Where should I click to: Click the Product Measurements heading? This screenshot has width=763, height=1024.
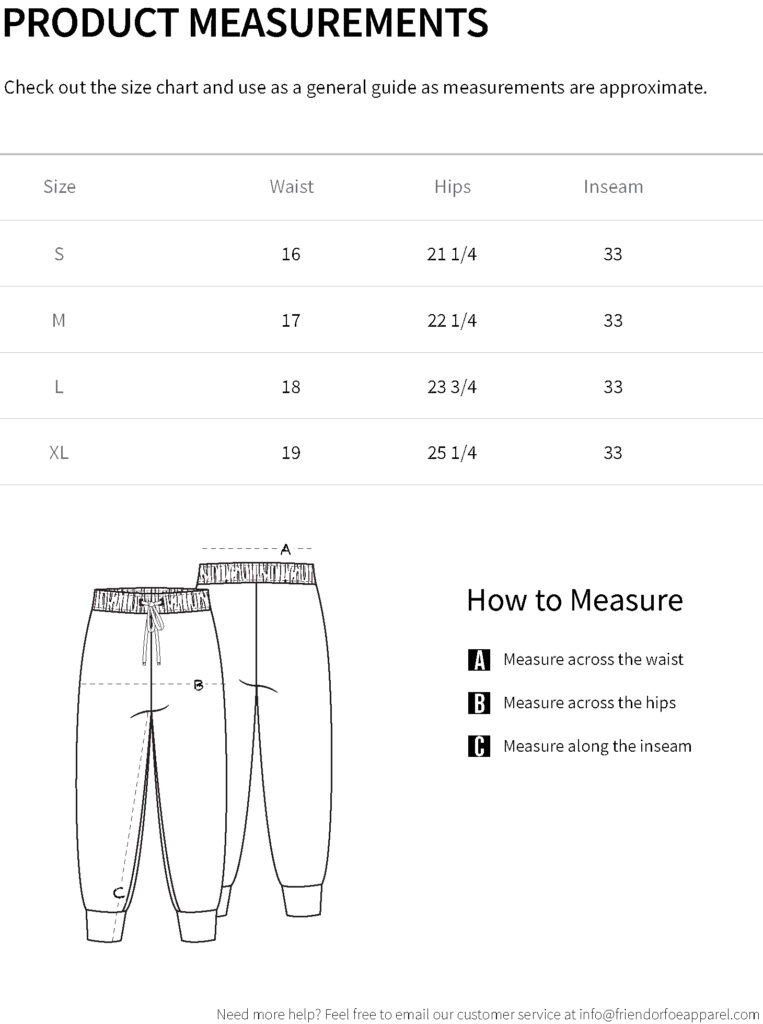(x=246, y=22)
